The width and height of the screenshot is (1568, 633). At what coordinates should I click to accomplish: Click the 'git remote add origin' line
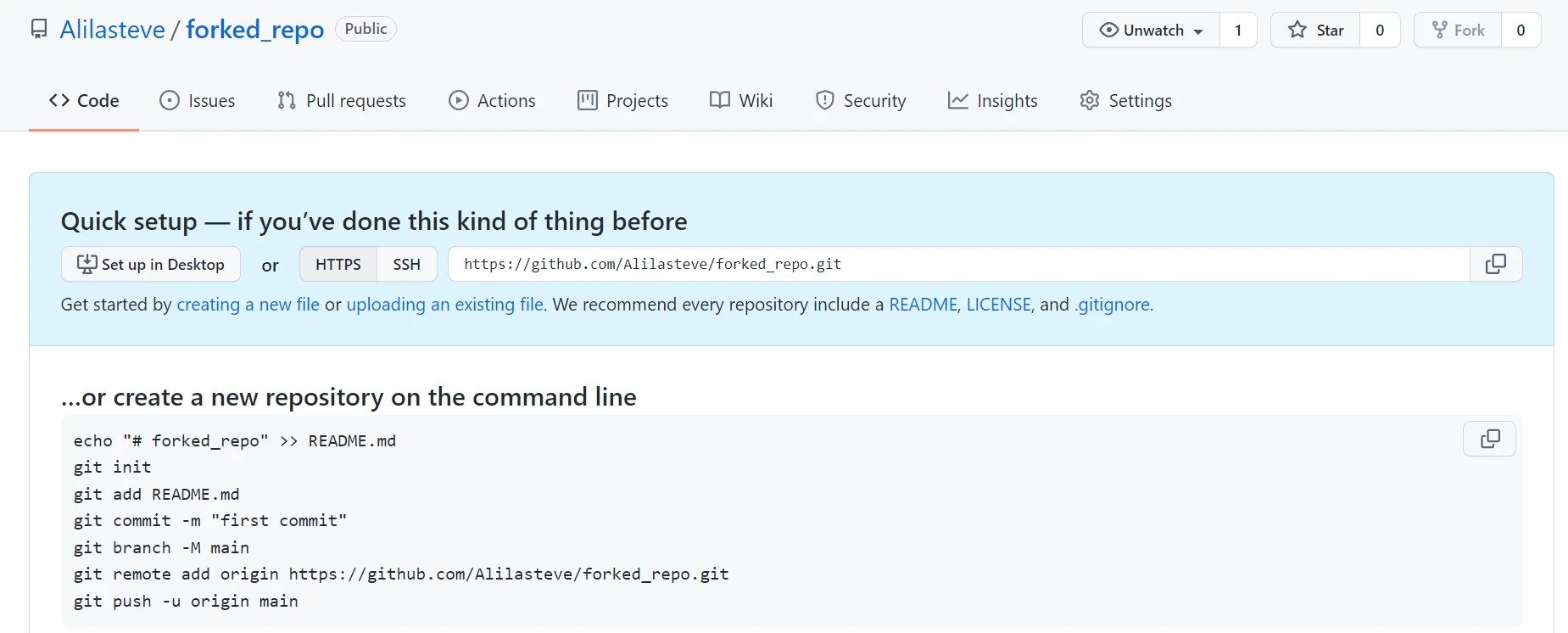[x=401, y=574]
